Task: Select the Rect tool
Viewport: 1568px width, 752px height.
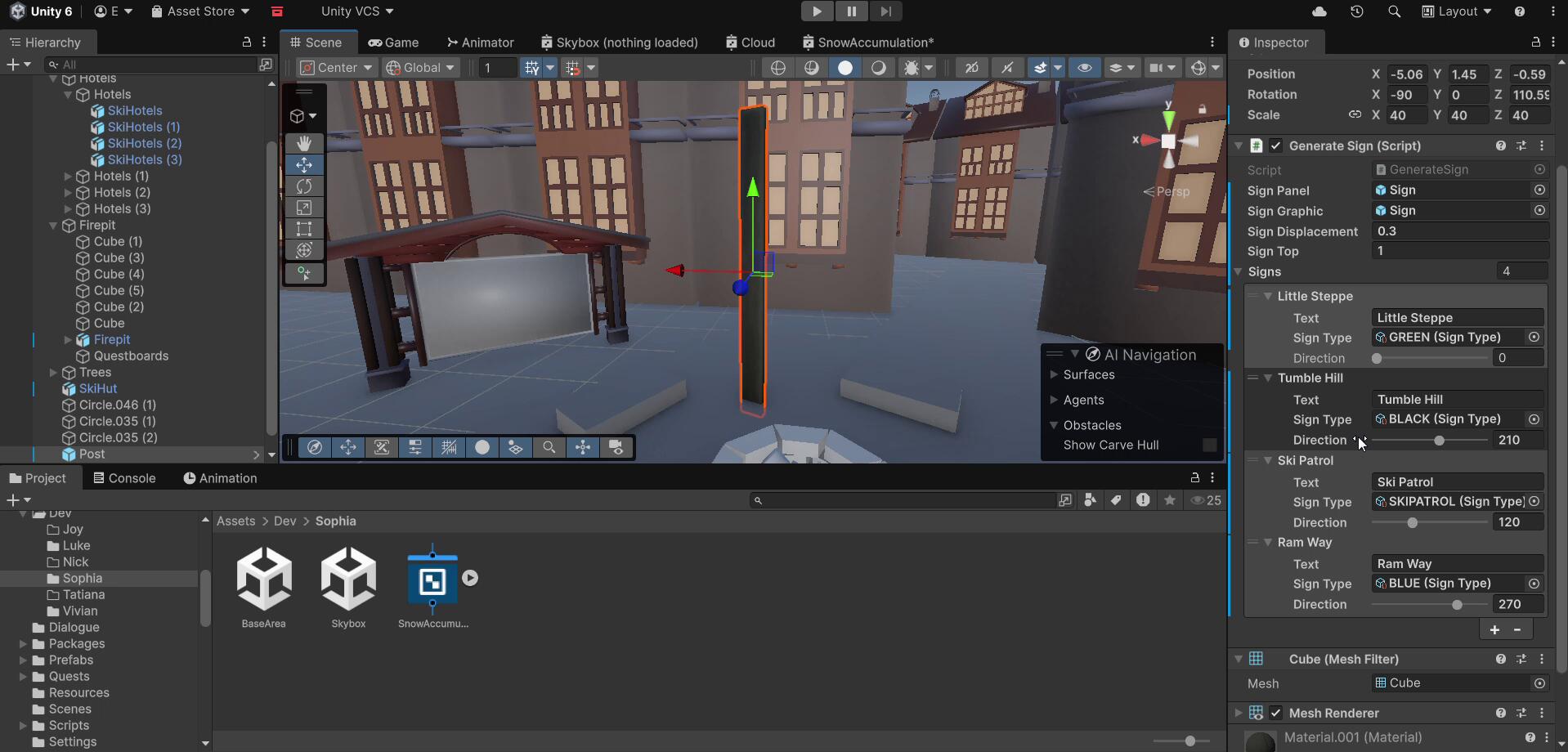Action: click(x=304, y=229)
